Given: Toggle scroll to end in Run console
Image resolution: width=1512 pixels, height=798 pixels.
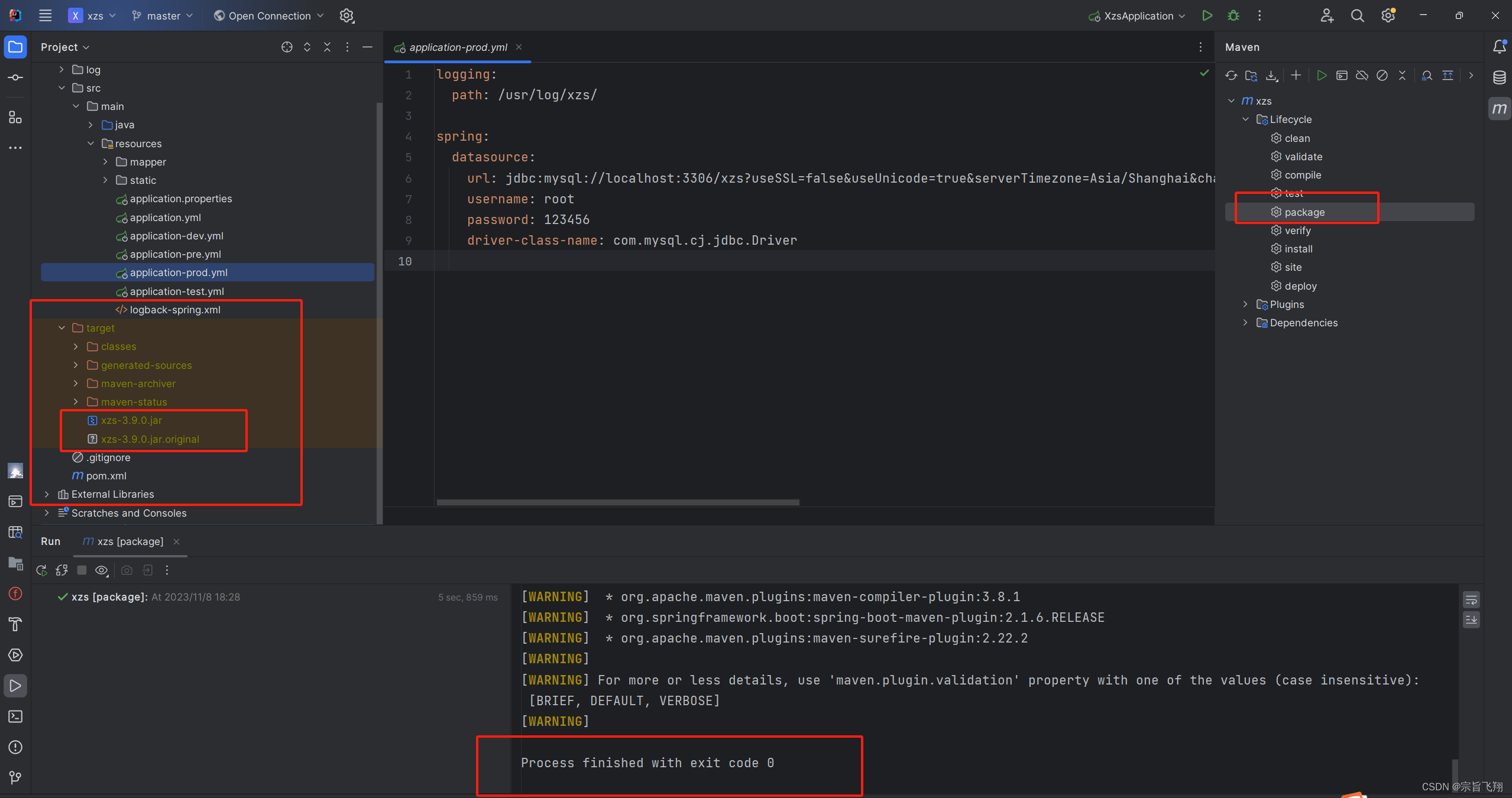Looking at the screenshot, I should pyautogui.click(x=1471, y=619).
